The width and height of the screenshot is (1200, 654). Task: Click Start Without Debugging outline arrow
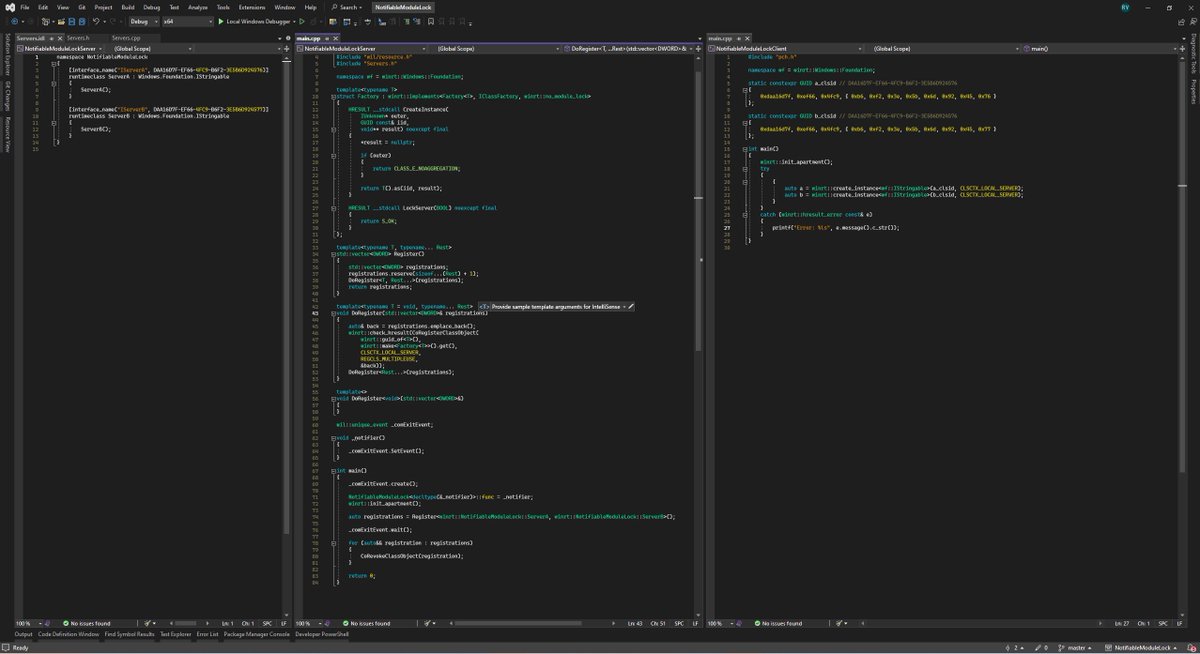(302, 21)
